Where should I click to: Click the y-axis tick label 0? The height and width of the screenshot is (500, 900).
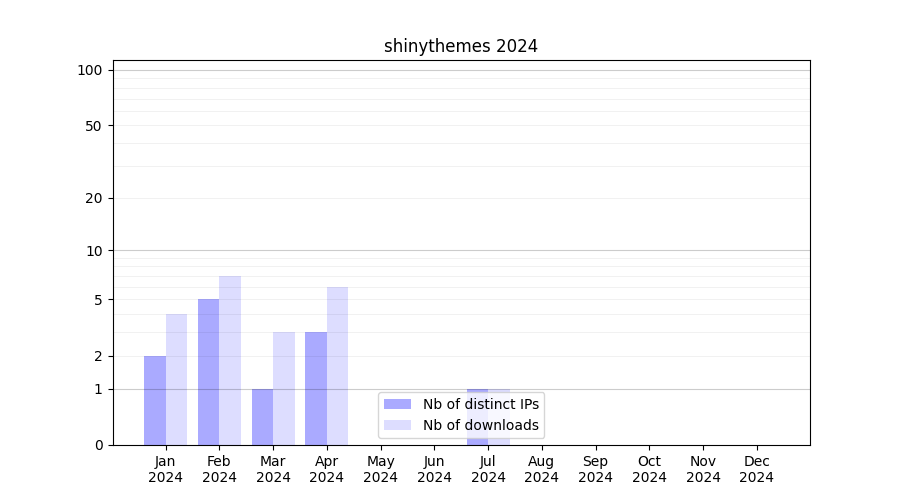click(98, 445)
